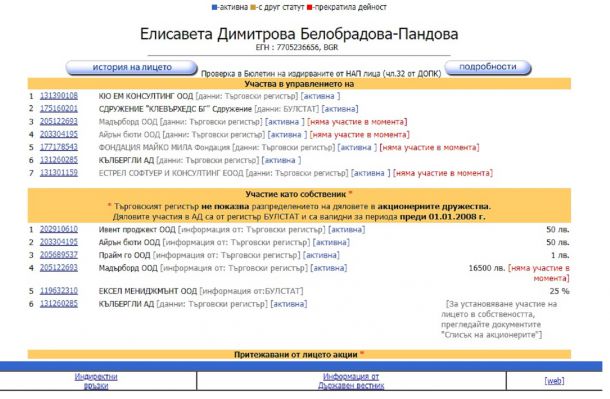Click the name 'Елисавета Димитрова Белобрадова-Пандова'

pos(299,34)
